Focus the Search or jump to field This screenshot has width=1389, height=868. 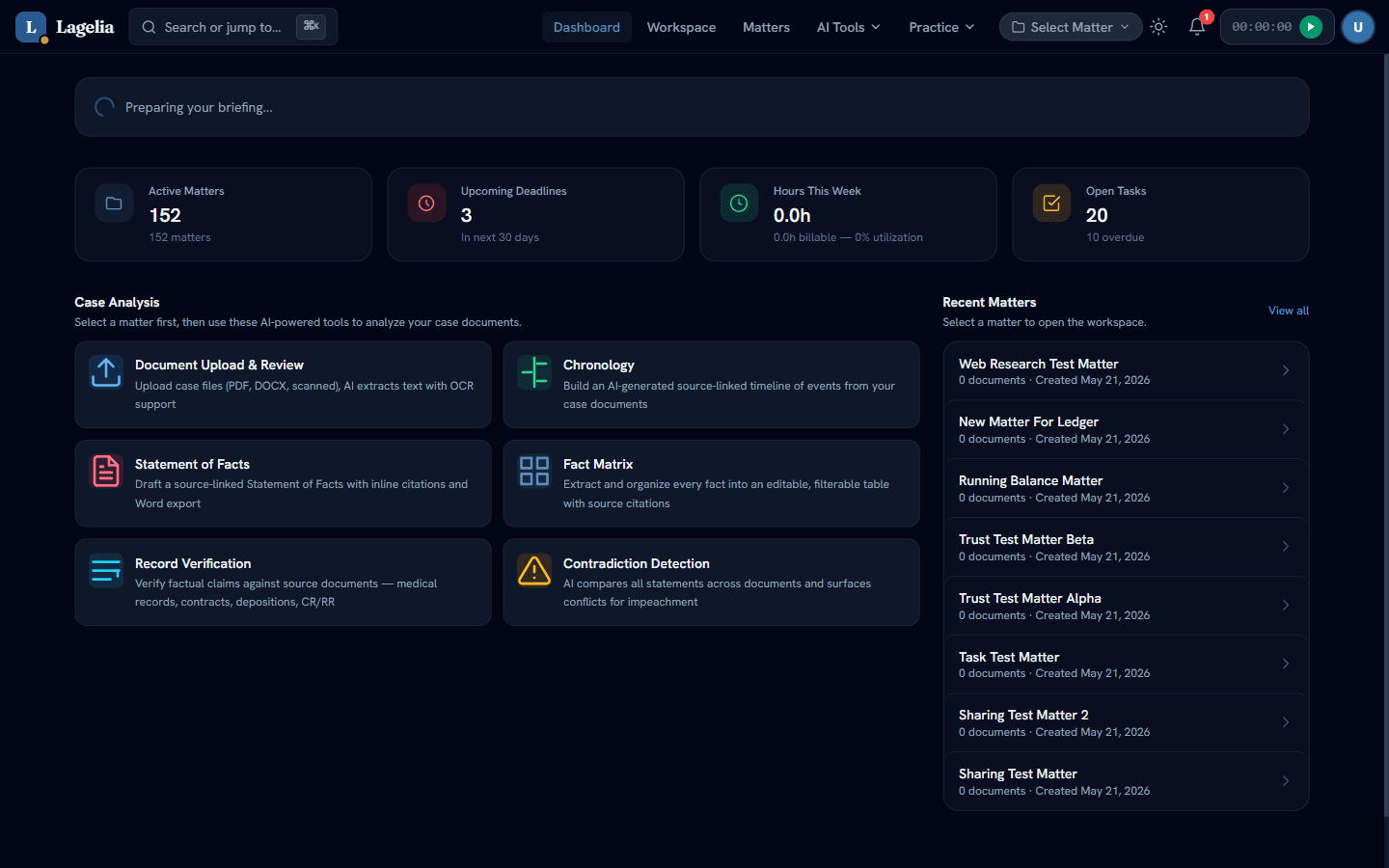click(x=232, y=27)
